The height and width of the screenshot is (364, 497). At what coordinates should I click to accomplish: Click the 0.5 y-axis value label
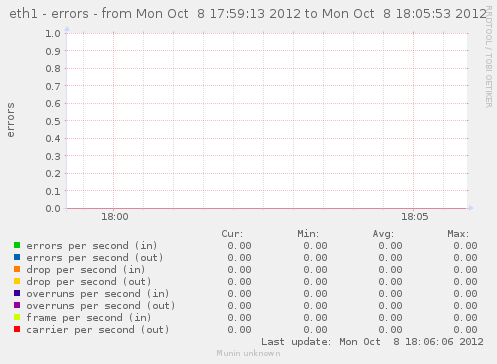[x=53, y=121]
